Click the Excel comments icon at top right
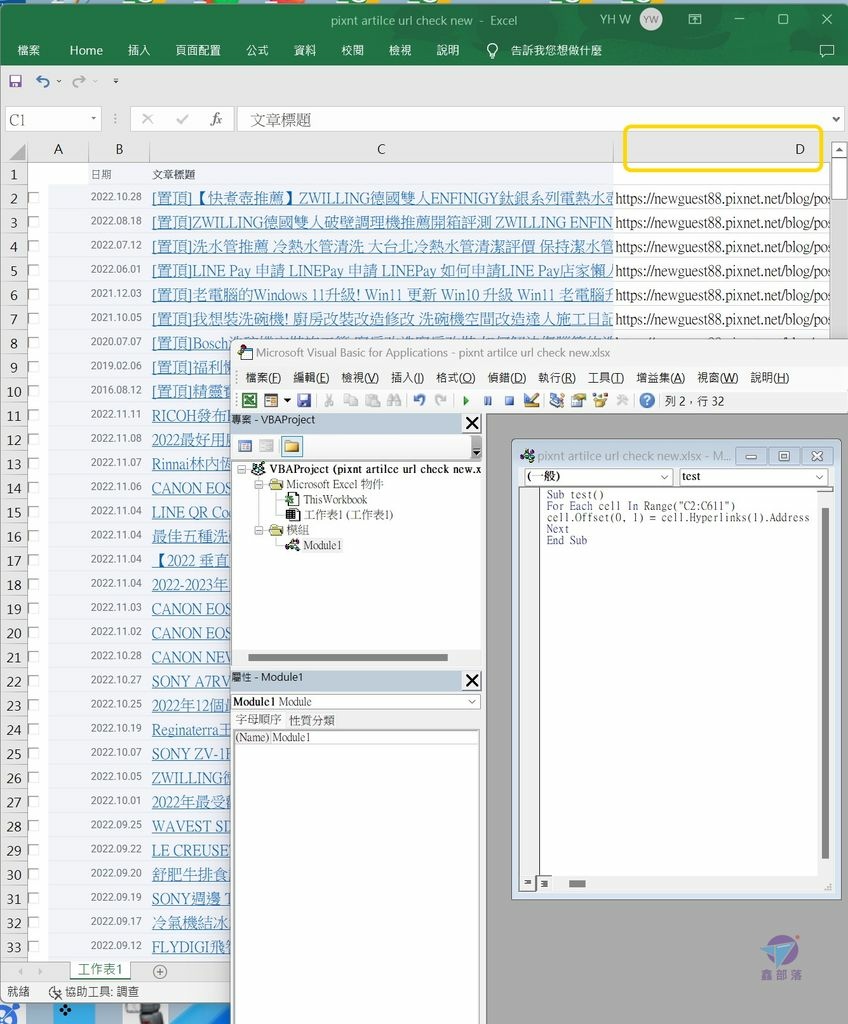This screenshot has width=848, height=1024. pyautogui.click(x=826, y=50)
